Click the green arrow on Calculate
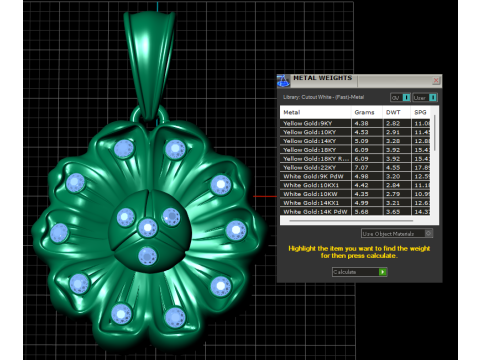 383,272
